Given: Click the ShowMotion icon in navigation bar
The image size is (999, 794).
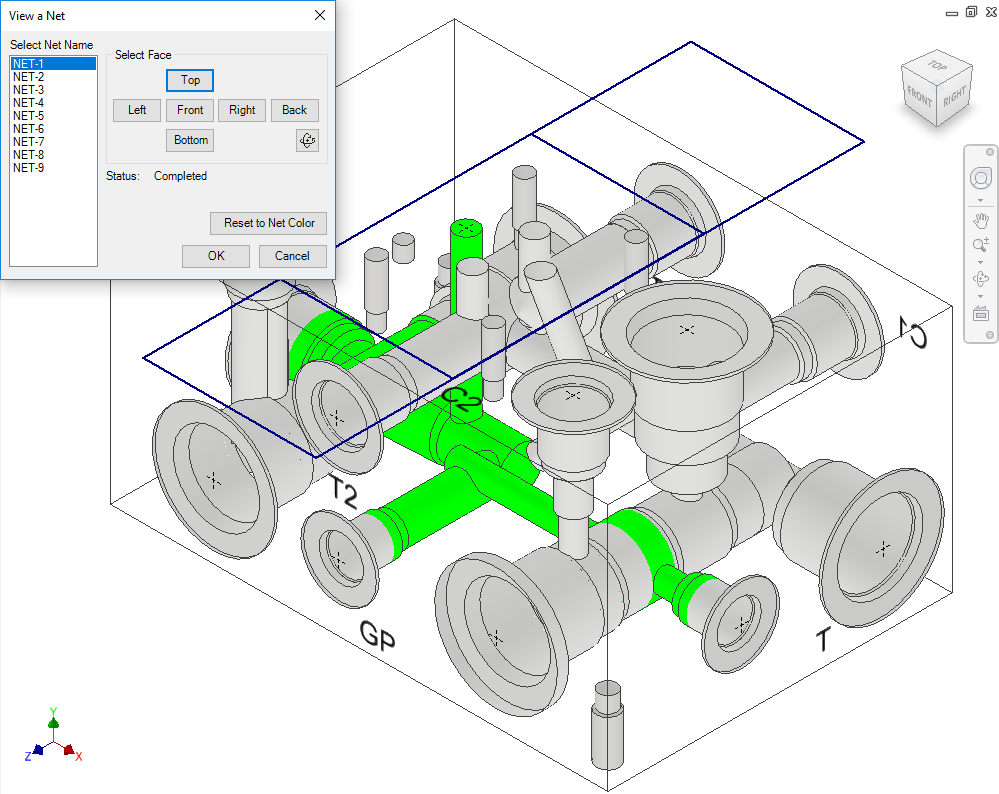Looking at the screenshot, I should [x=980, y=314].
